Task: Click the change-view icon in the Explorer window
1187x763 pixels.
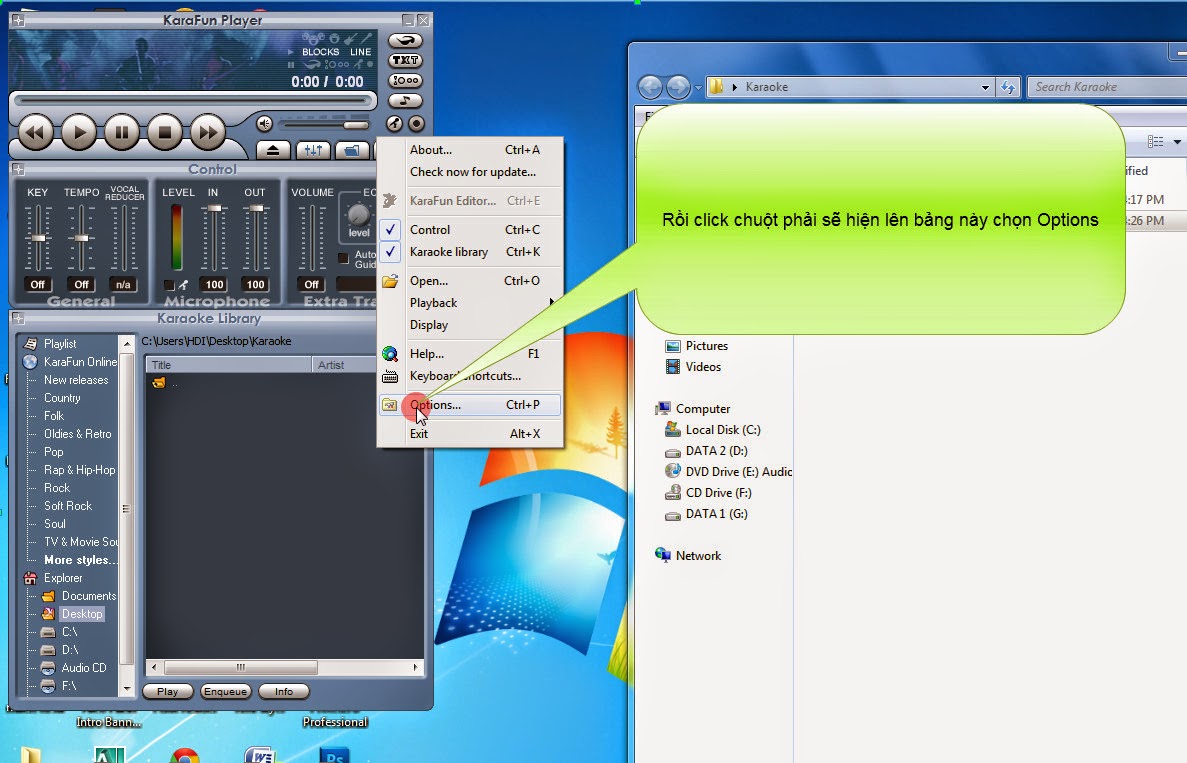Action: click(1155, 142)
